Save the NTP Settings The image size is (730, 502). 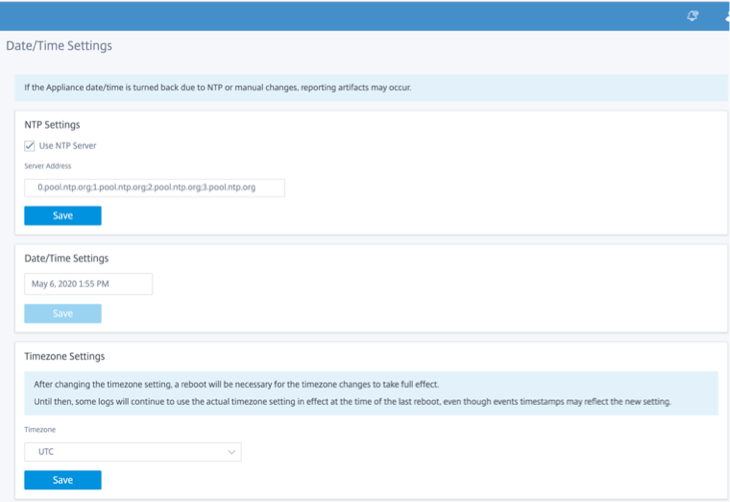coord(63,216)
